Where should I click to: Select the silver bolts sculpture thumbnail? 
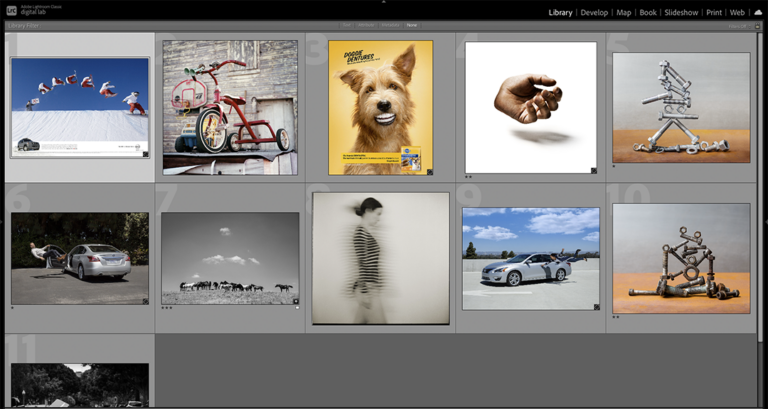(681, 107)
